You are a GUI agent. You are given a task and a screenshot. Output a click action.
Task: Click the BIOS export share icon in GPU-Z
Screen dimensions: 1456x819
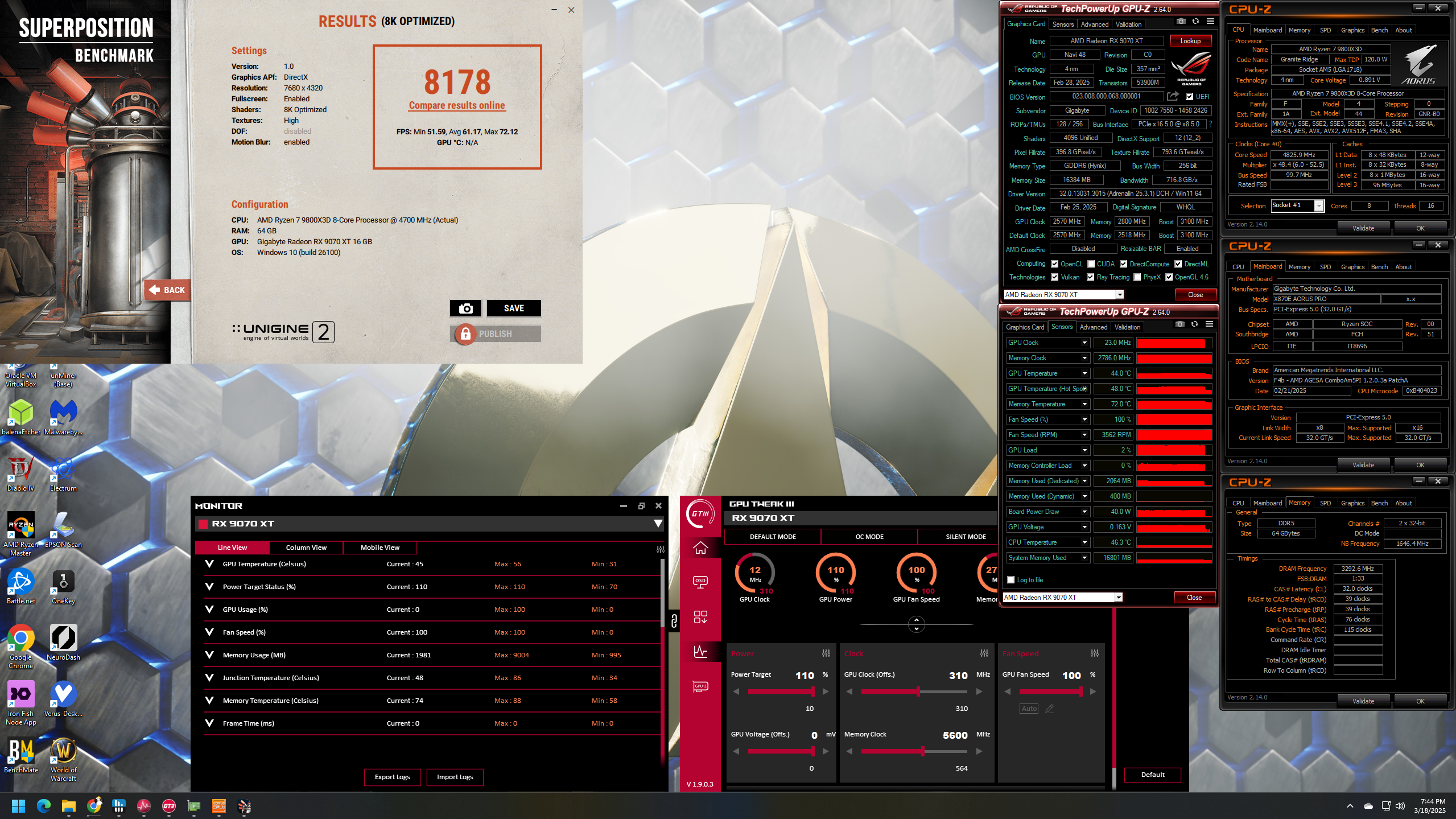(x=1173, y=96)
